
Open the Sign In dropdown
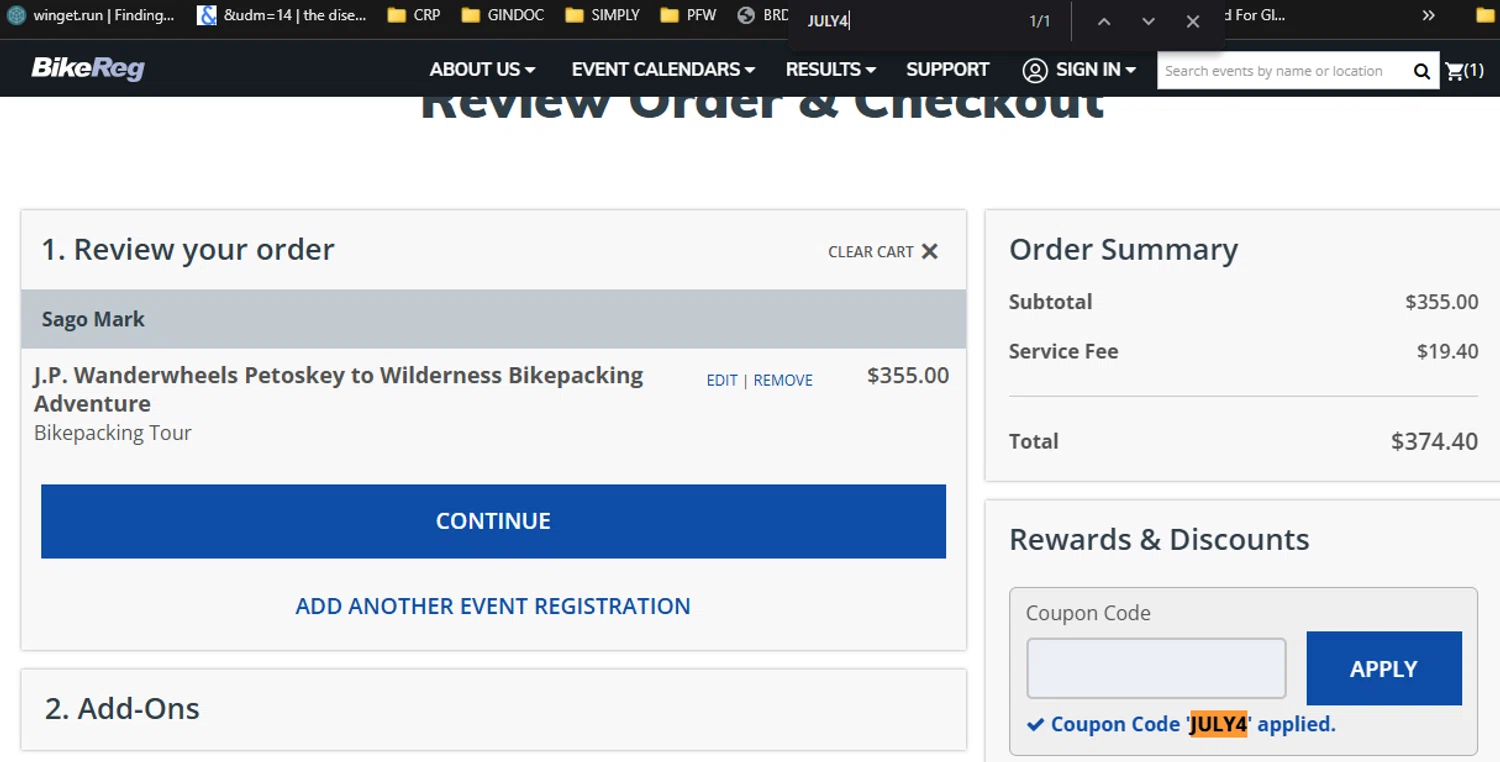1096,70
